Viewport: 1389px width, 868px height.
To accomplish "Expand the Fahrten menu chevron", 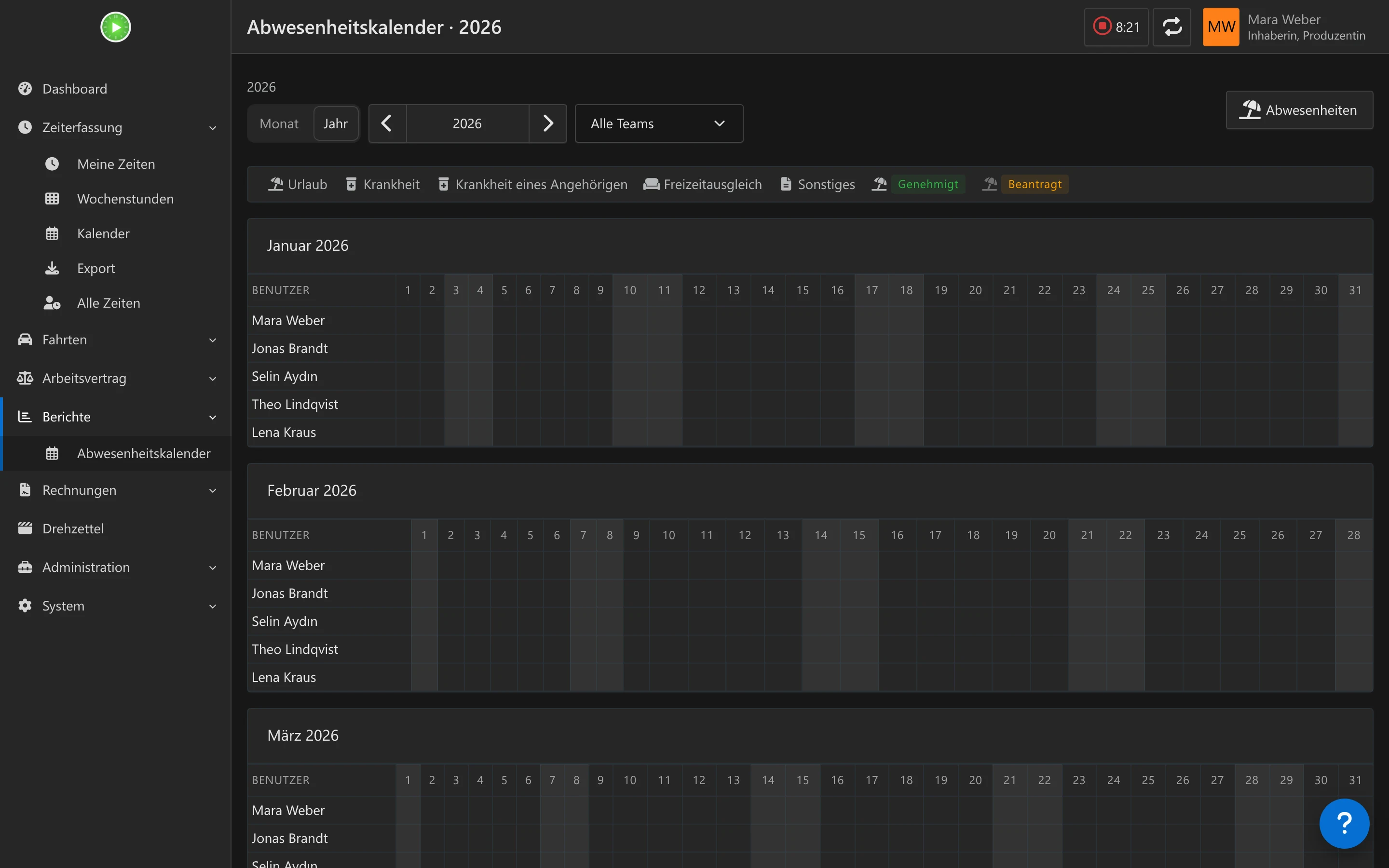I will pyautogui.click(x=212, y=340).
